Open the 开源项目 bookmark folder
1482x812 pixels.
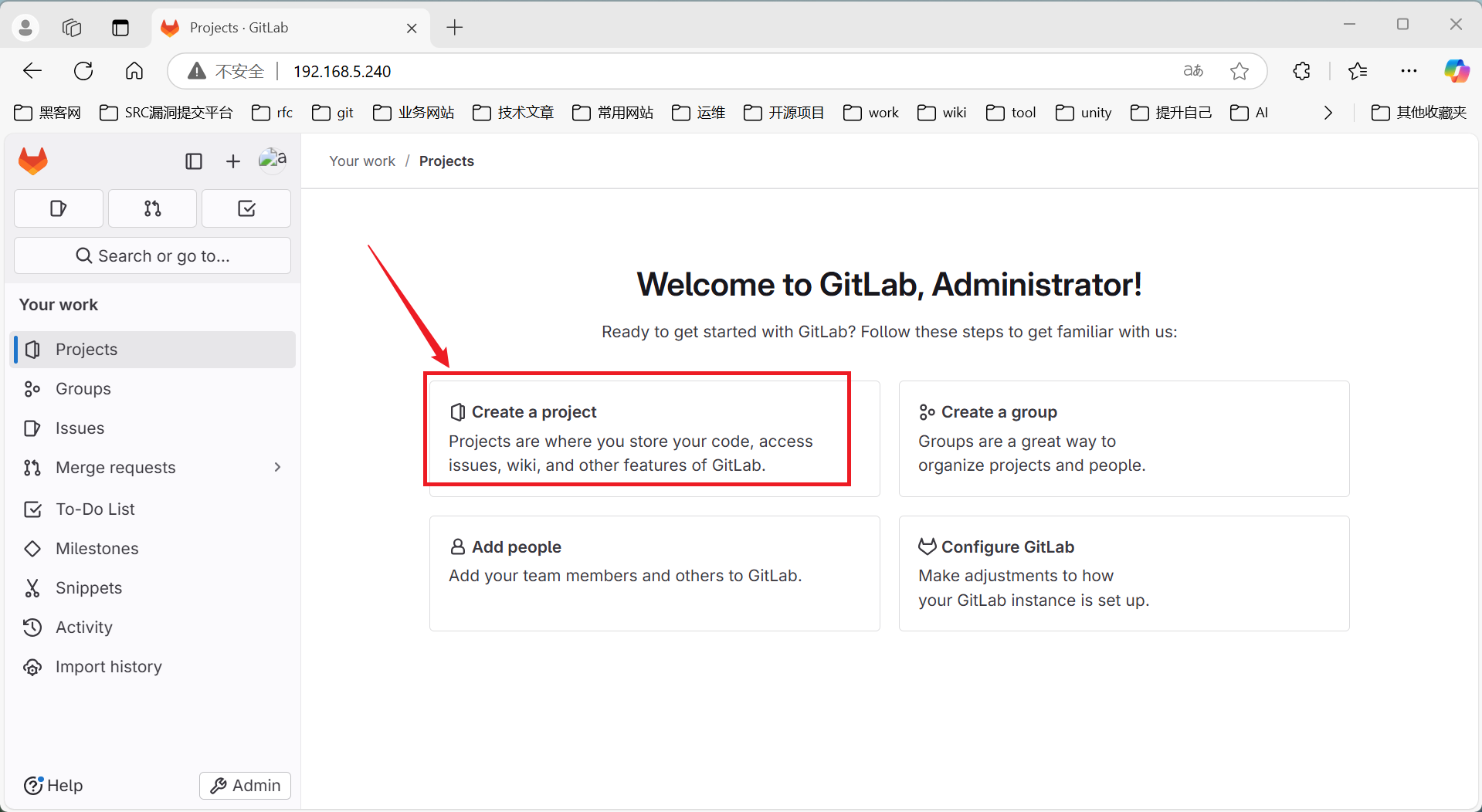tap(784, 113)
